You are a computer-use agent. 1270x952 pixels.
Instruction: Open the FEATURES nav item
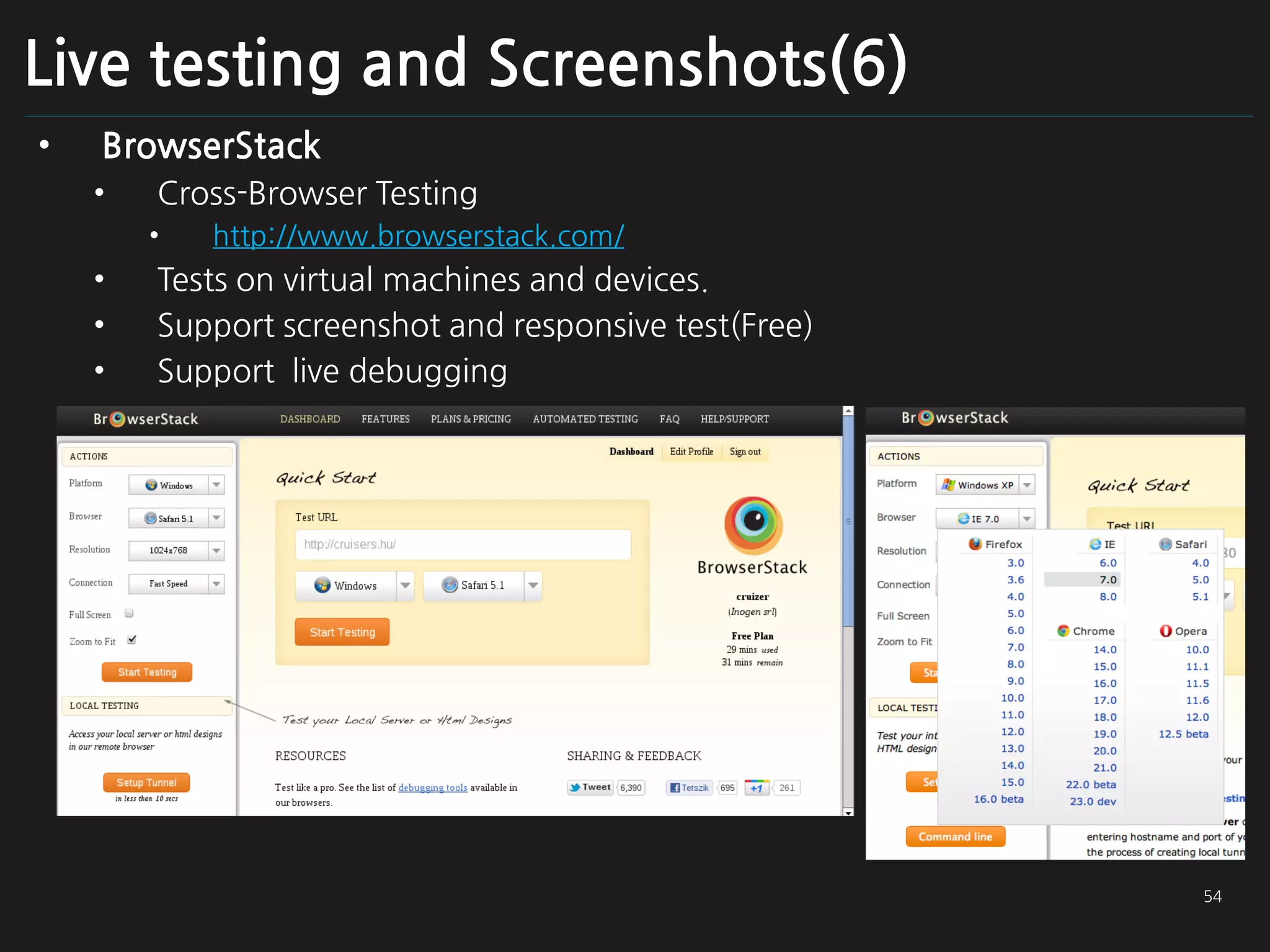tap(386, 419)
